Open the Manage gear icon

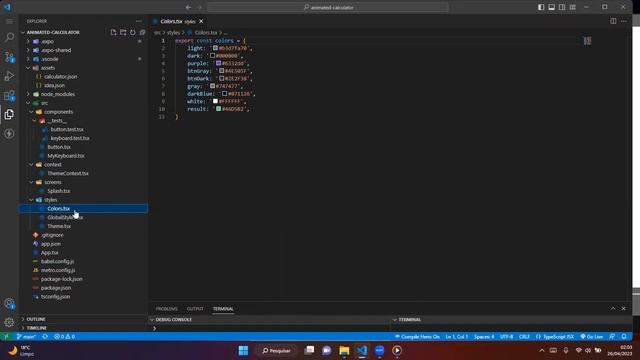point(9,322)
